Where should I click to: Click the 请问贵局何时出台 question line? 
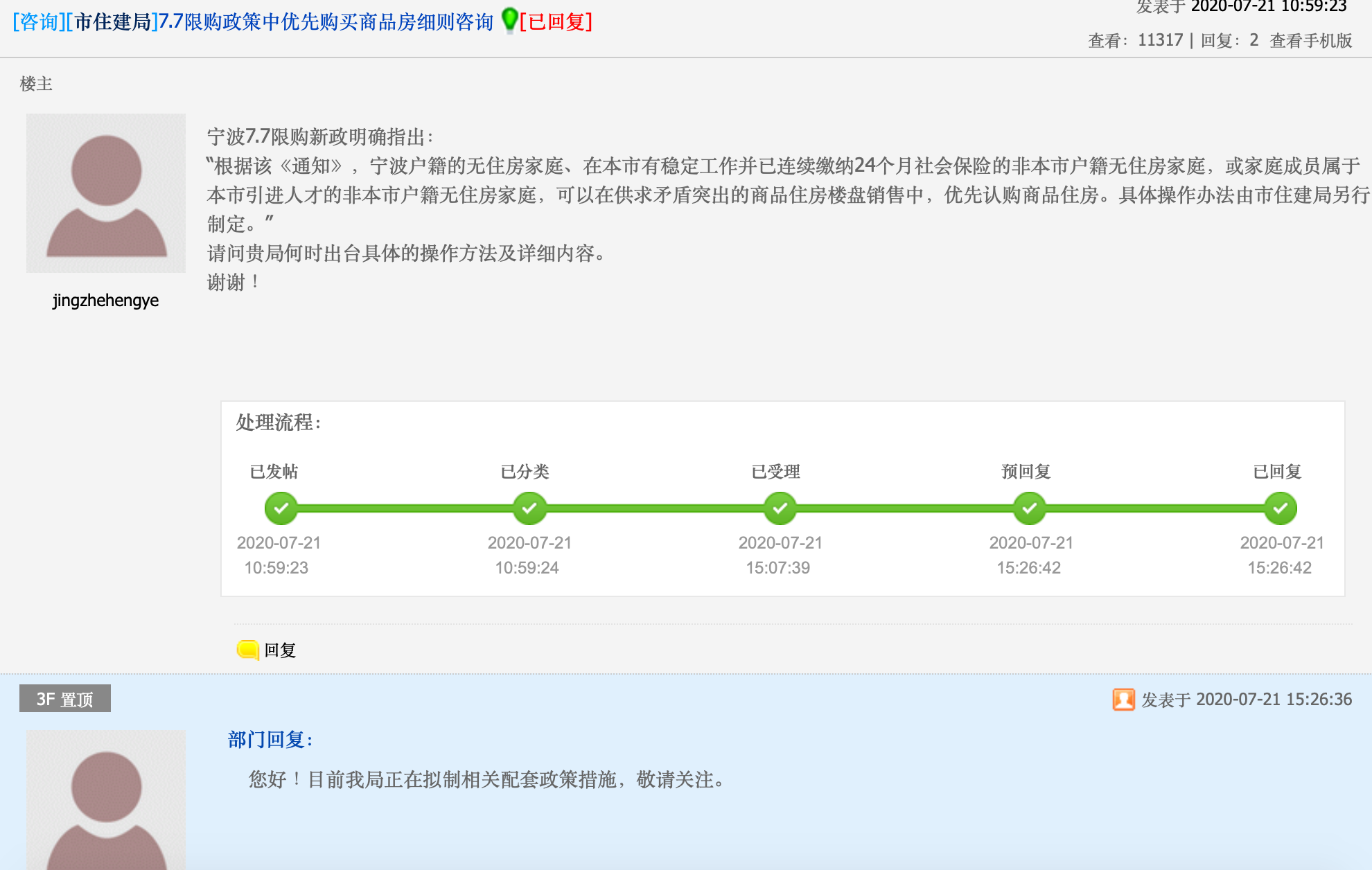[x=407, y=254]
